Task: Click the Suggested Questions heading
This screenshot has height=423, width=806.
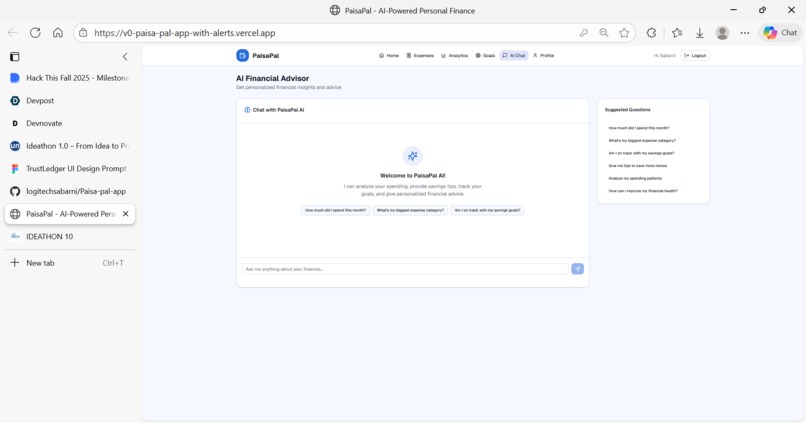Action: click(x=627, y=110)
